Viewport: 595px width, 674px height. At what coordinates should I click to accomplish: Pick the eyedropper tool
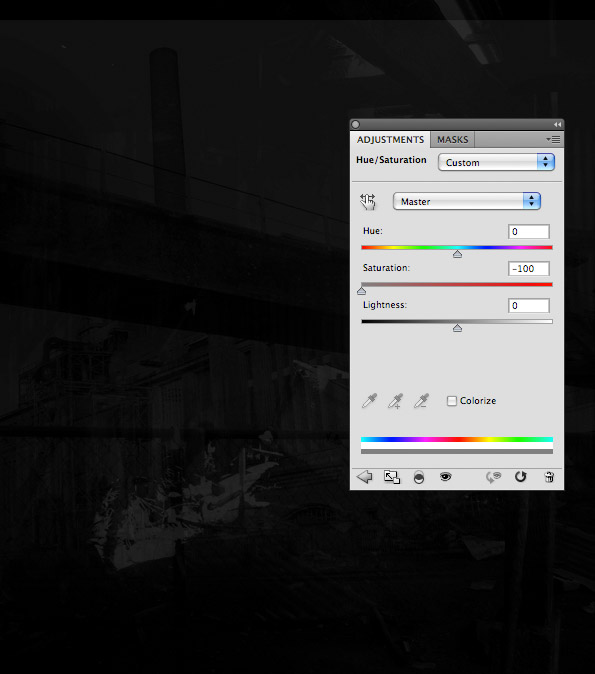click(x=369, y=401)
